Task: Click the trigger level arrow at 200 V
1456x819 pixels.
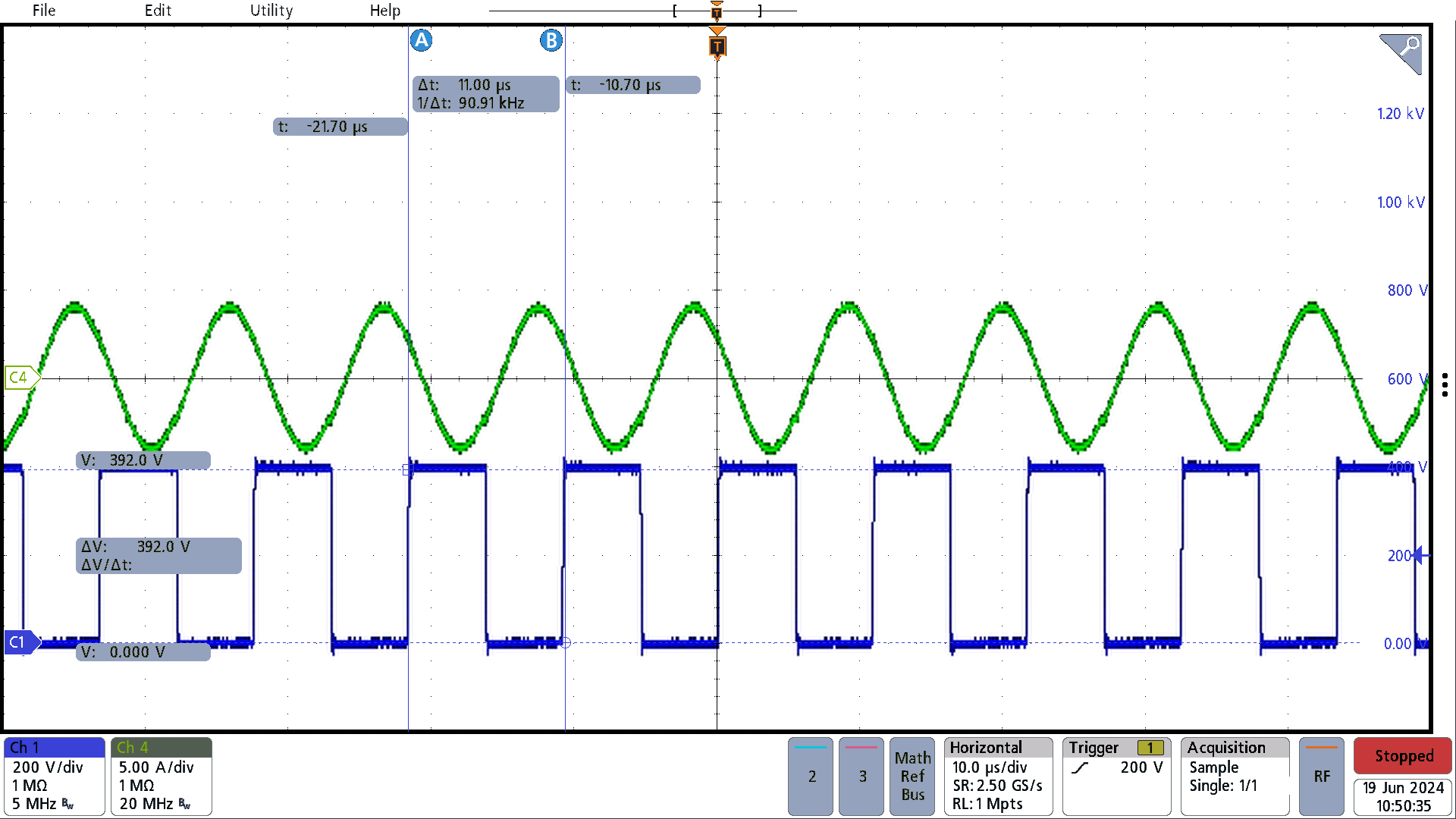Action: [x=1422, y=556]
